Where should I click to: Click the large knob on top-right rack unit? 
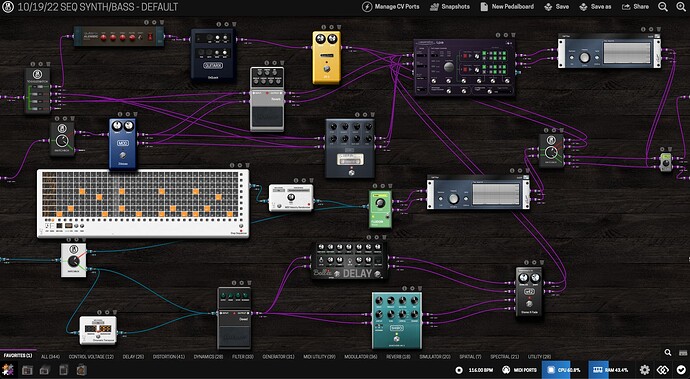pyautogui.click(x=584, y=57)
